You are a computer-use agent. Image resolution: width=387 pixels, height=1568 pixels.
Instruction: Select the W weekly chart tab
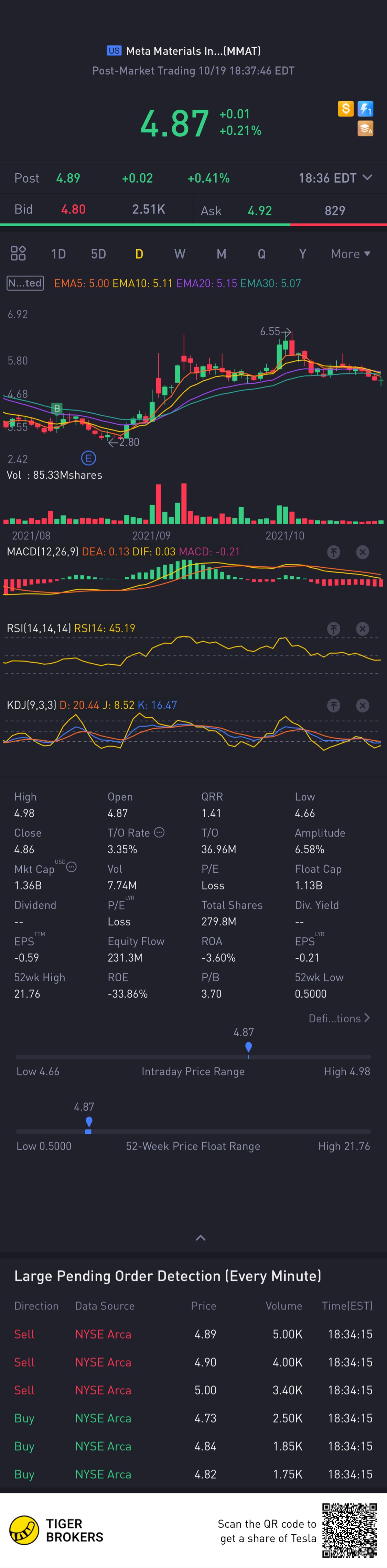(x=180, y=254)
